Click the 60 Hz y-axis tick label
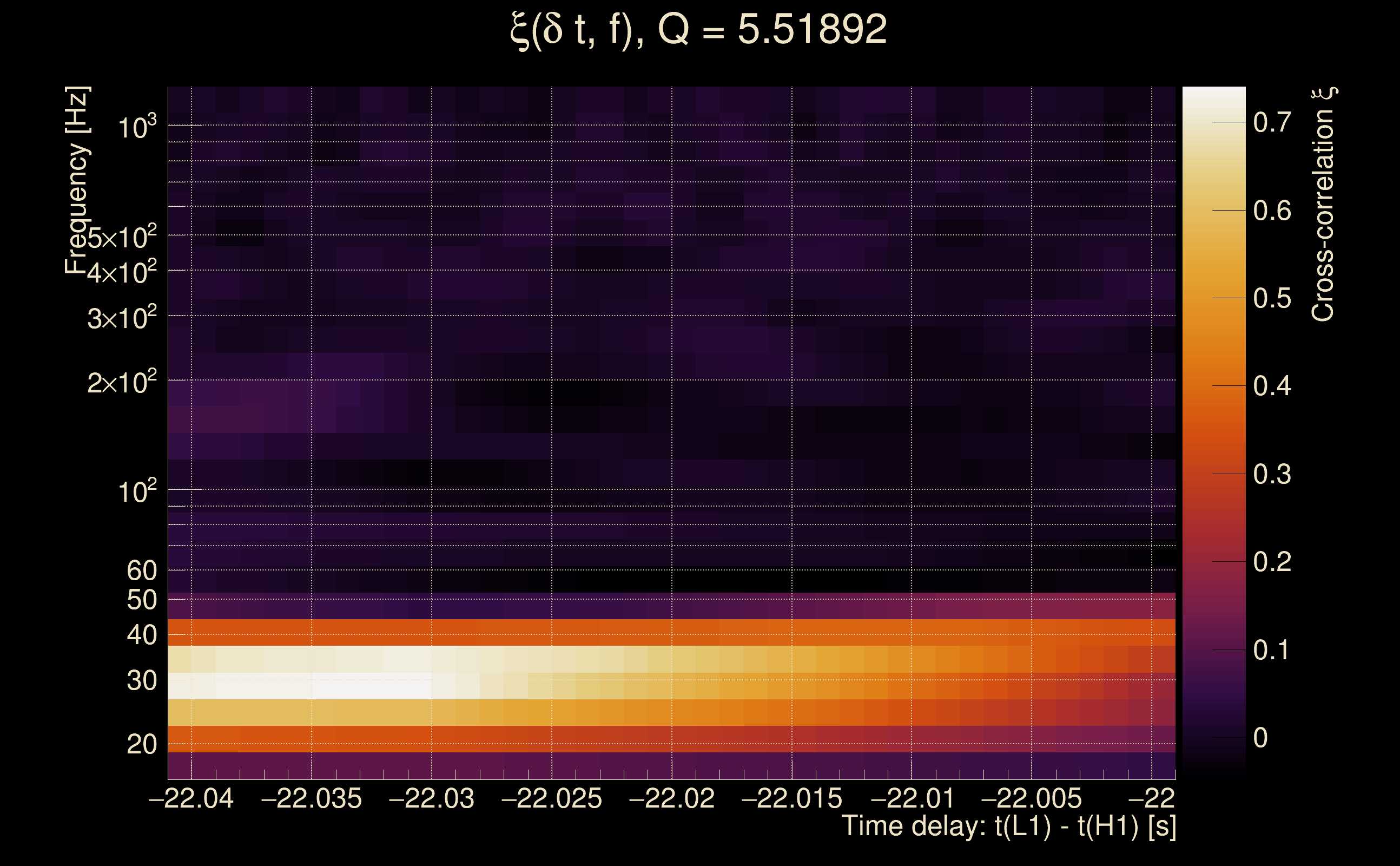This screenshot has width=1400, height=866. tap(141, 570)
